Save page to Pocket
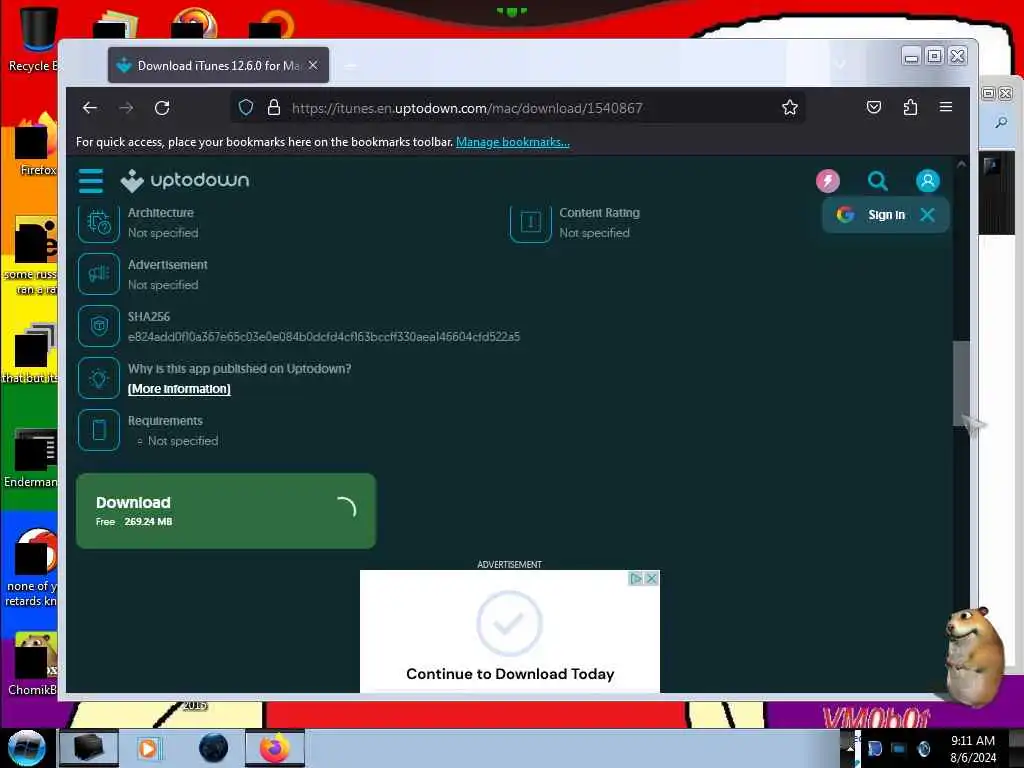The width and height of the screenshot is (1024, 768). [x=874, y=108]
